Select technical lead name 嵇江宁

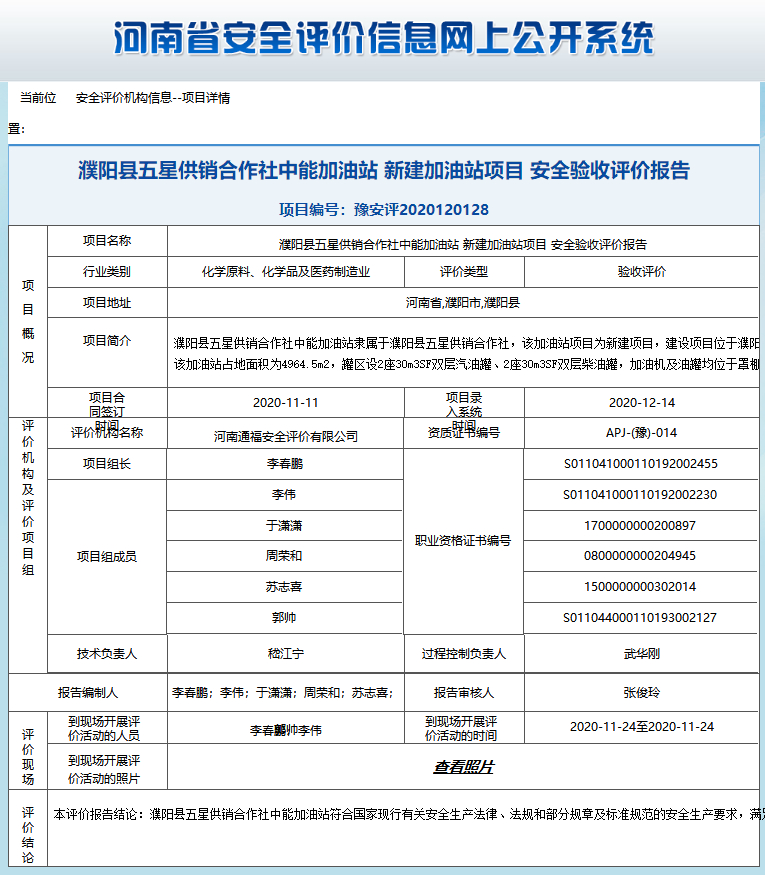286,653
